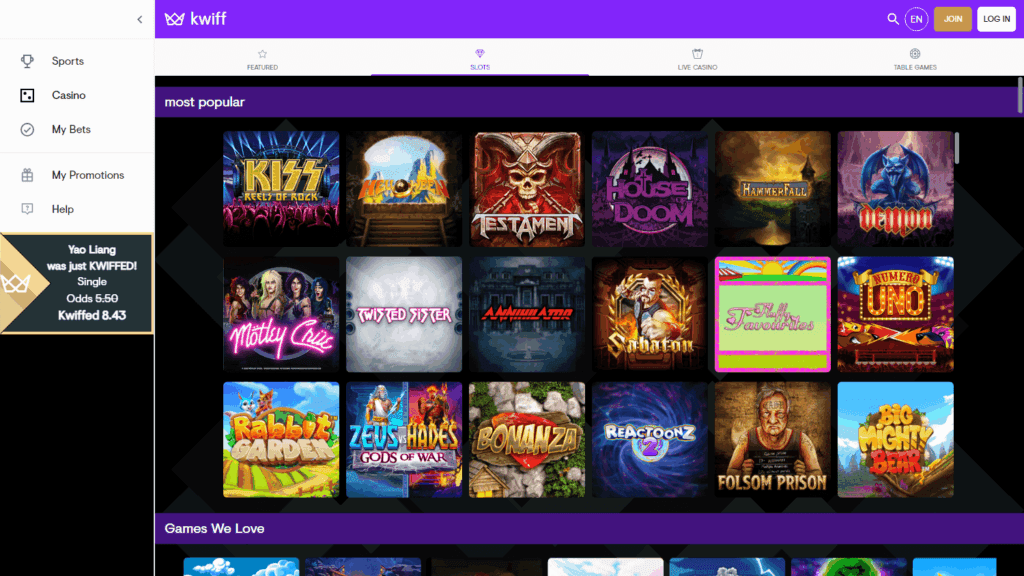Open Bonanza slot game

click(x=527, y=440)
